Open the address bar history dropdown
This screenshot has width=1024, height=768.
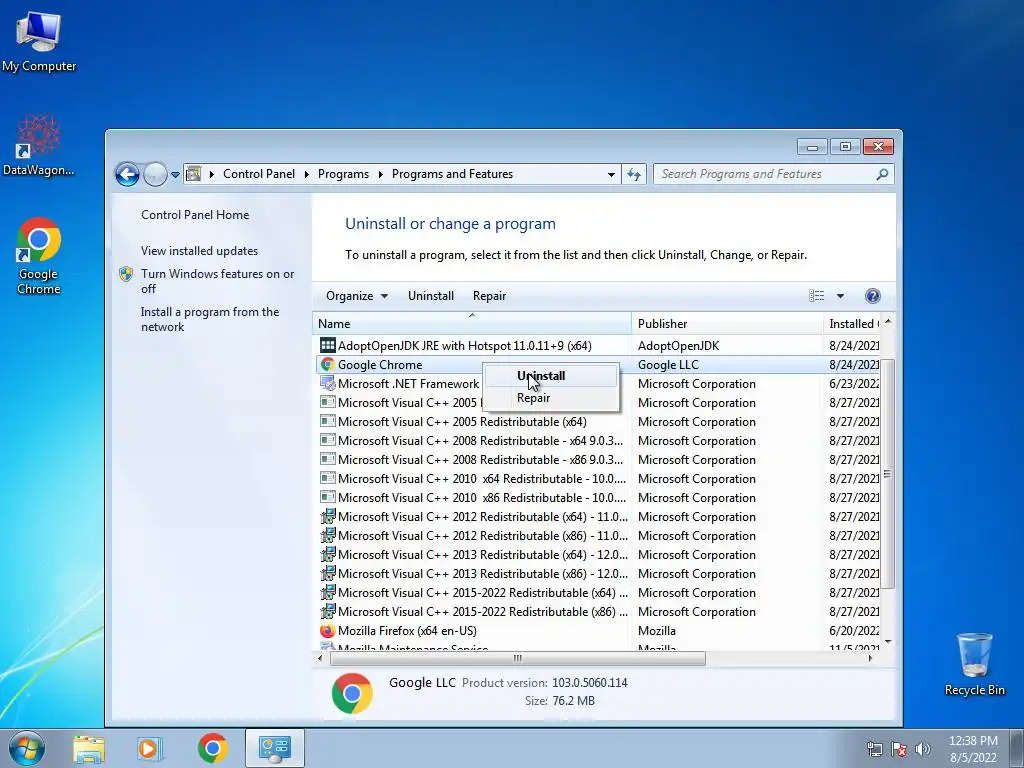coord(611,174)
